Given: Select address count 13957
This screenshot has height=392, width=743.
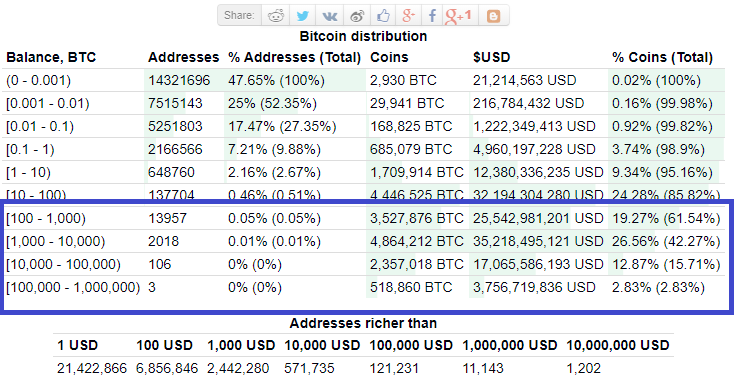Looking at the screenshot, I should 167,219.
